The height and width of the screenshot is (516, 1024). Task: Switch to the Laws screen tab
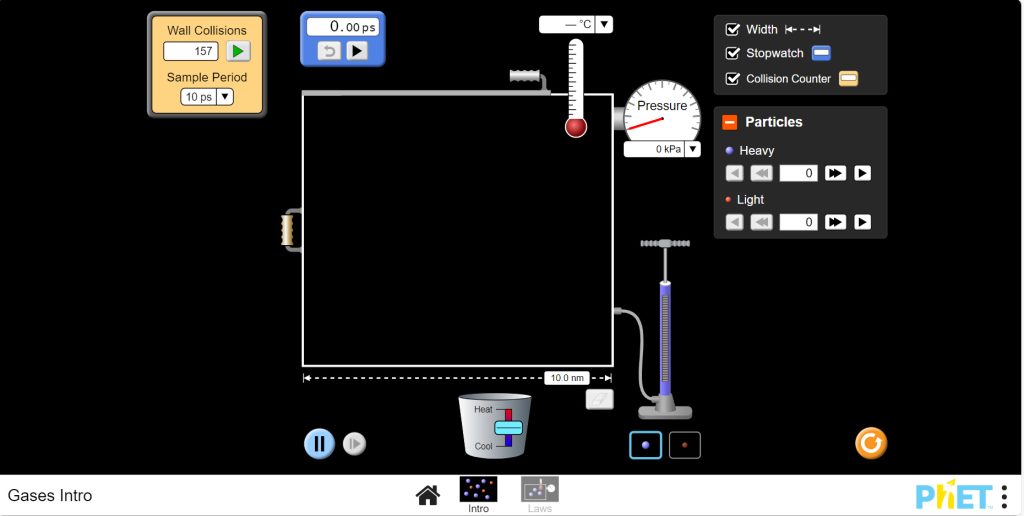[x=539, y=493]
